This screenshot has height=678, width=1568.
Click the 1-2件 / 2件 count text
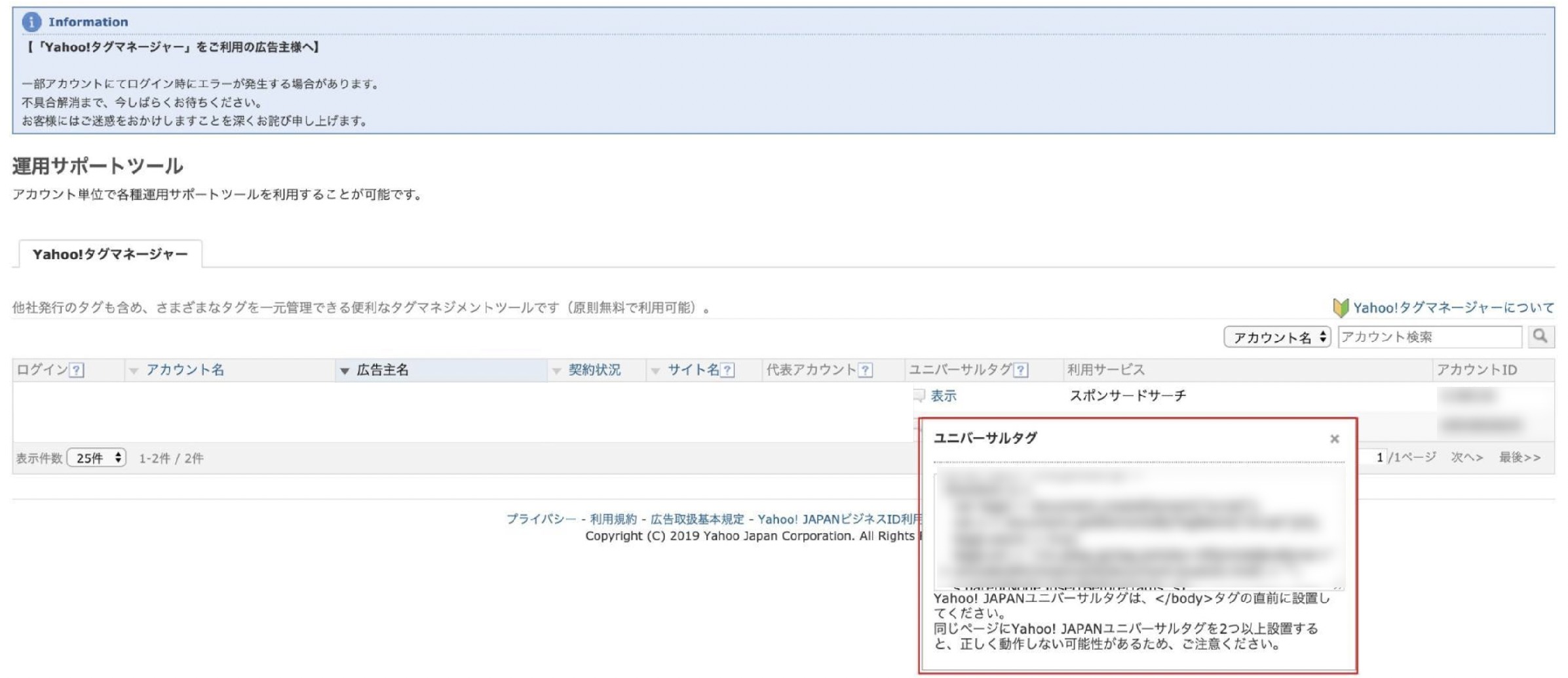pos(171,458)
